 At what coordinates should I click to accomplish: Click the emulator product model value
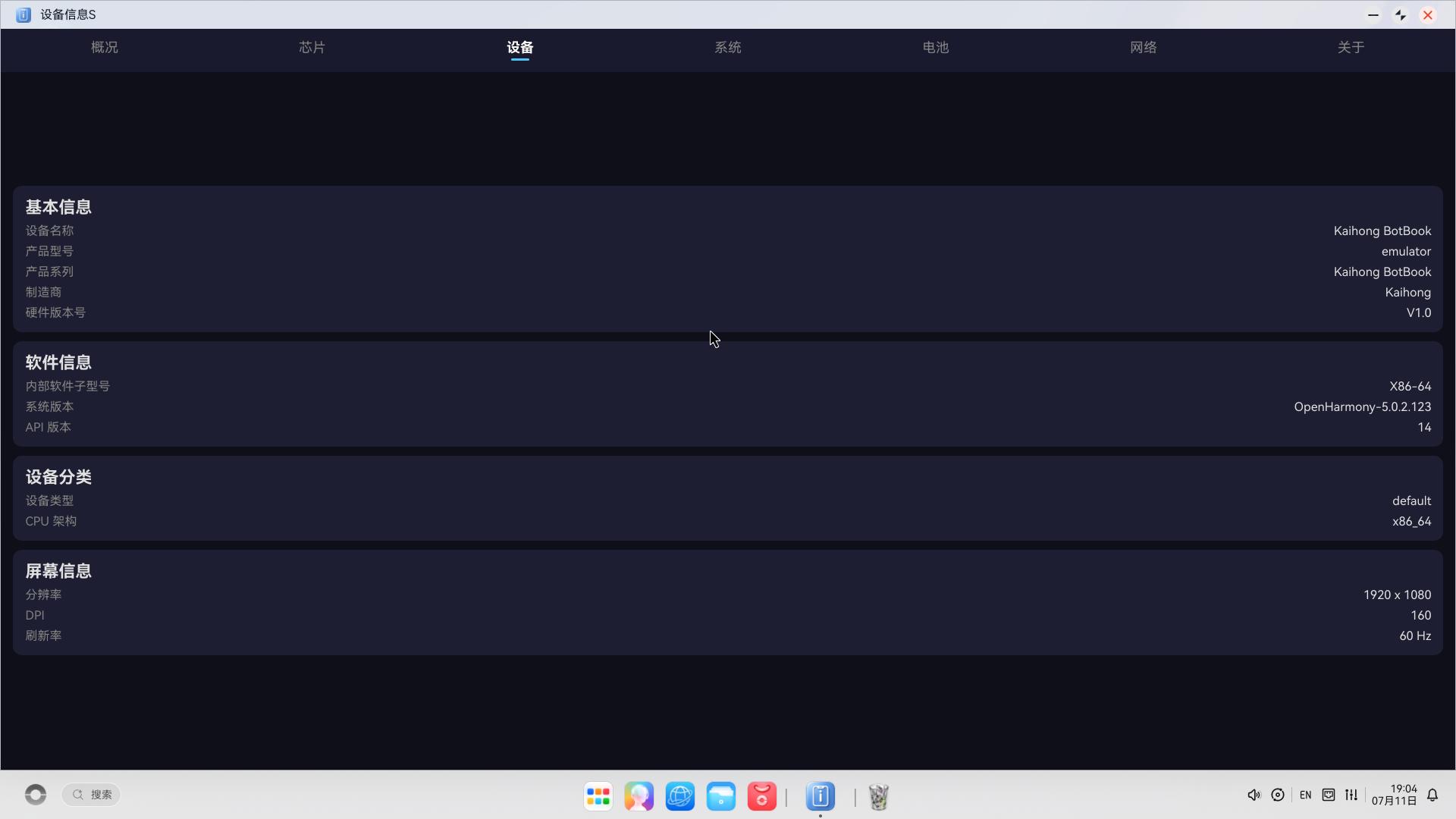click(1406, 251)
